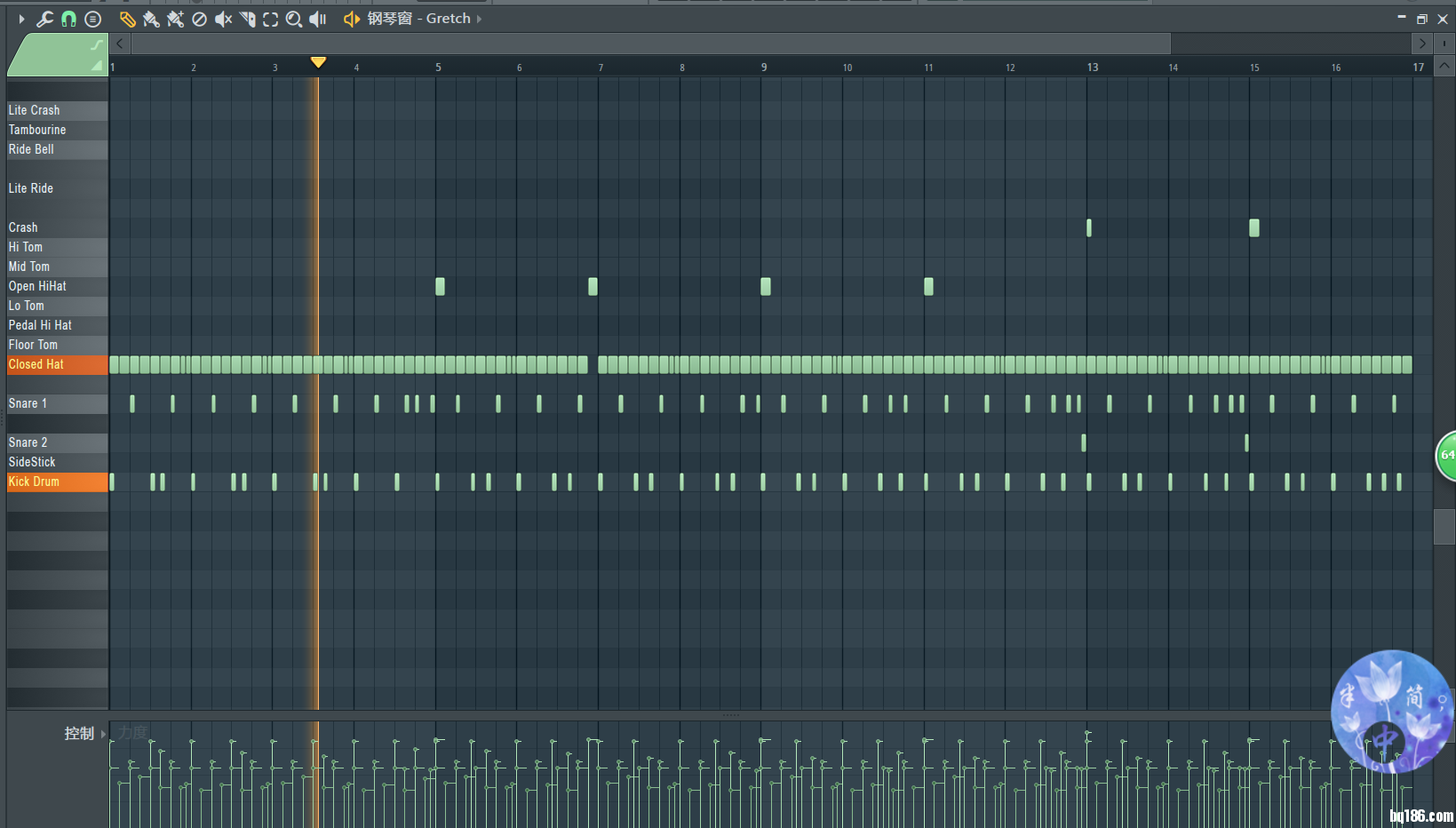Select the Ride Bell drum row
Image resolution: width=1456 pixels, height=828 pixels.
(x=57, y=149)
